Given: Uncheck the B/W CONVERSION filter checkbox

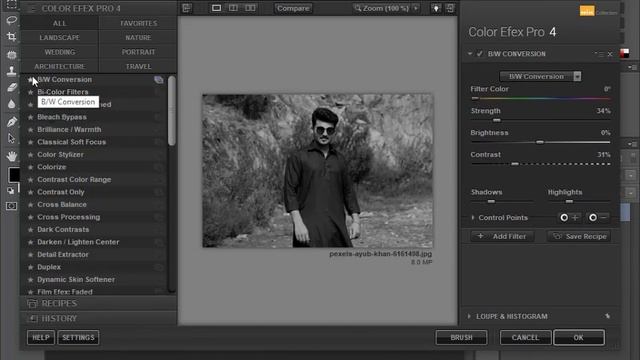Looking at the screenshot, I should click(x=480, y=53).
